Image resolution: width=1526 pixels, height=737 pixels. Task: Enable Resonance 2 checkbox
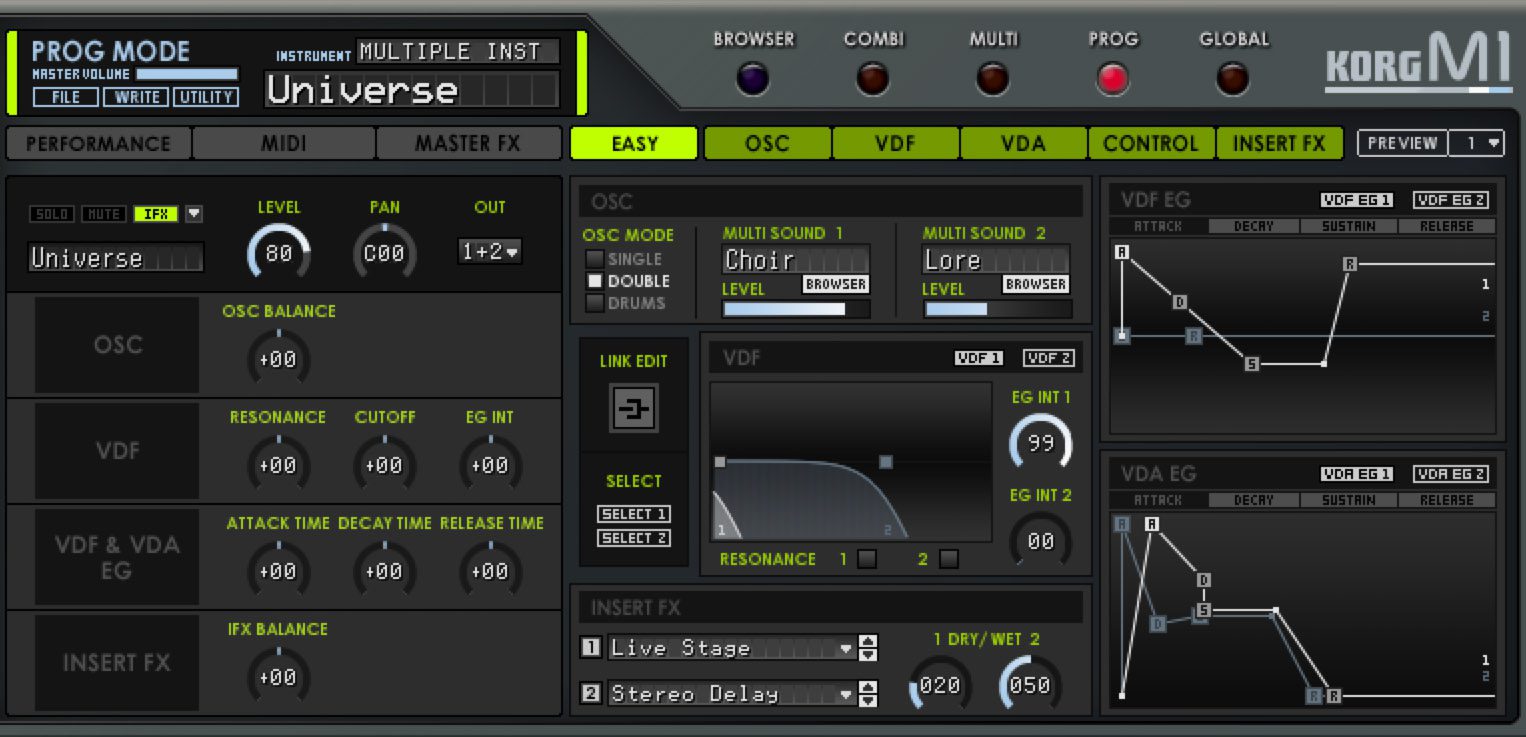point(948,559)
